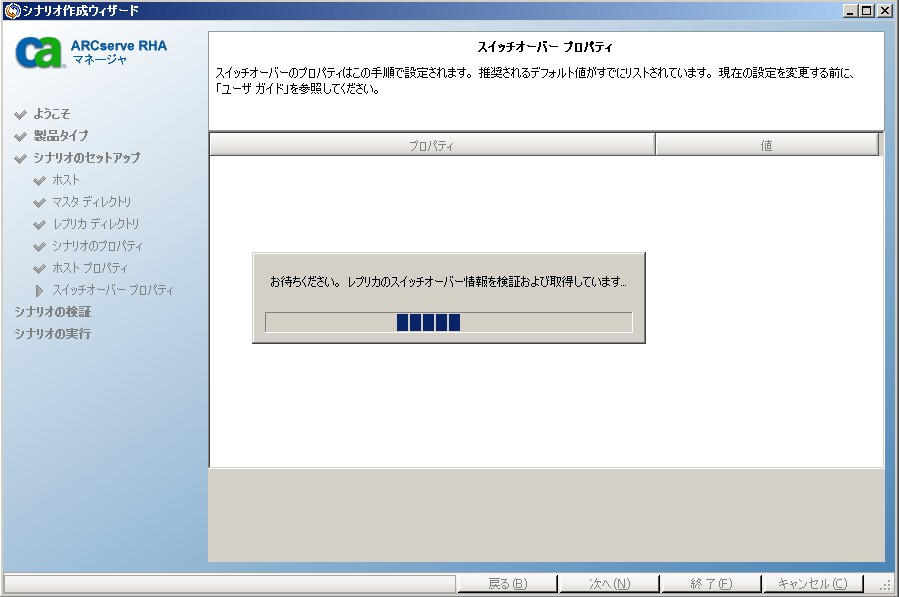Click the スイッチオーバー プロパティ page heading
Image resolution: width=899 pixels, height=597 pixels.
(x=545, y=47)
